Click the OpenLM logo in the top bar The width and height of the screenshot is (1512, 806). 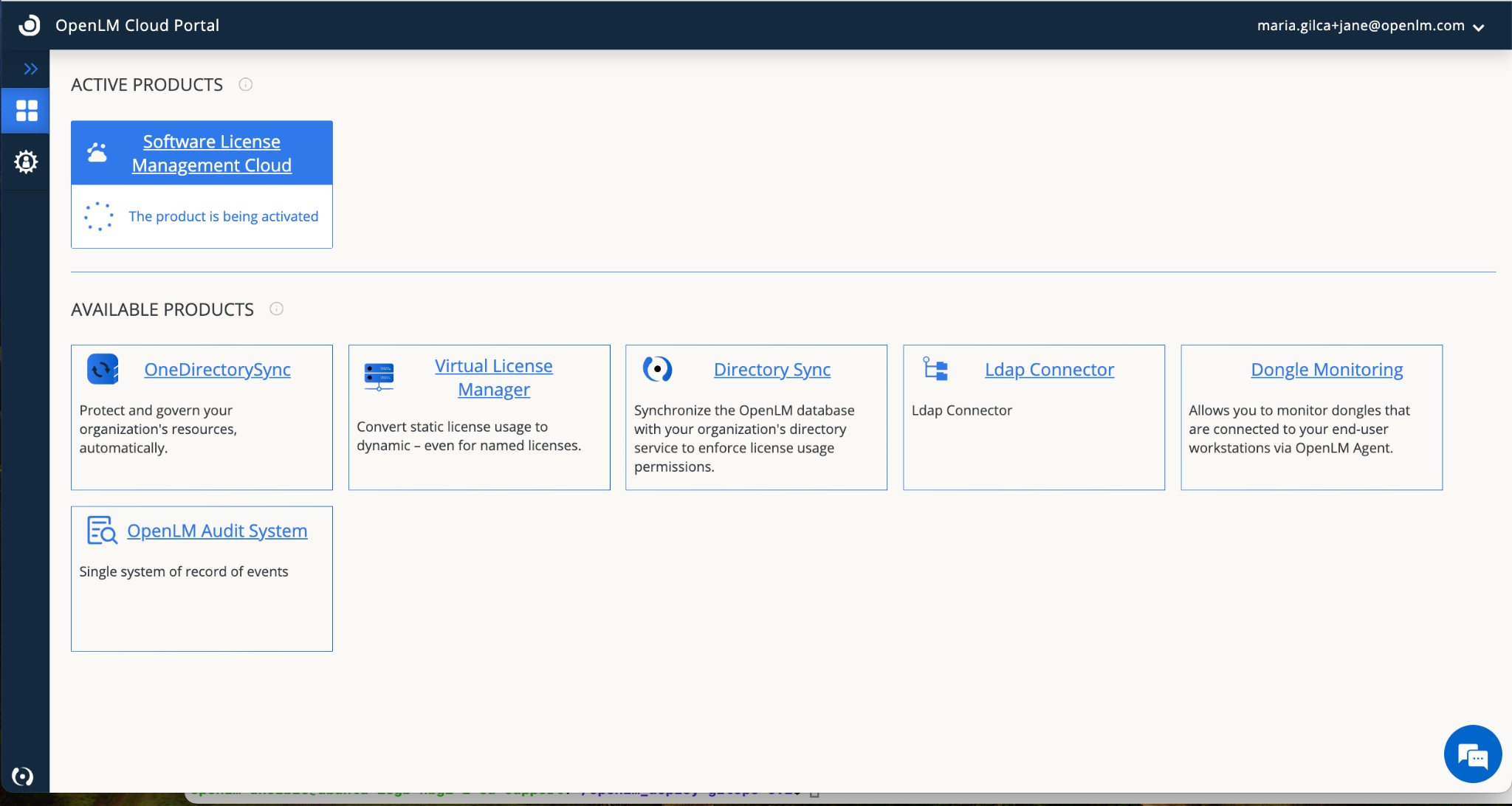(28, 24)
